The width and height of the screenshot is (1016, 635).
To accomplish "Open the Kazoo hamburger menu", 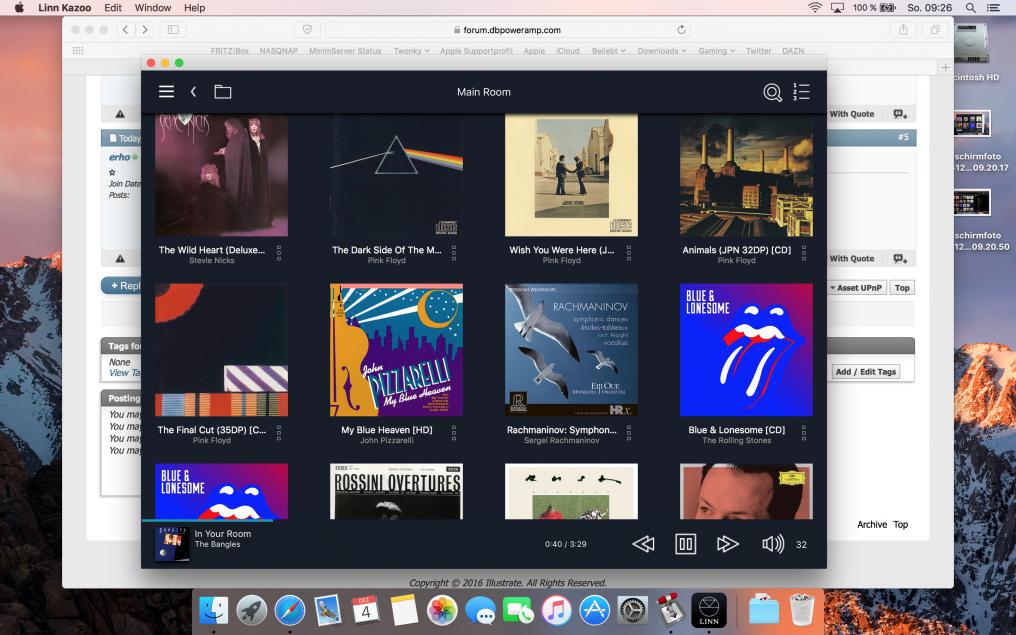I will pyautogui.click(x=166, y=92).
